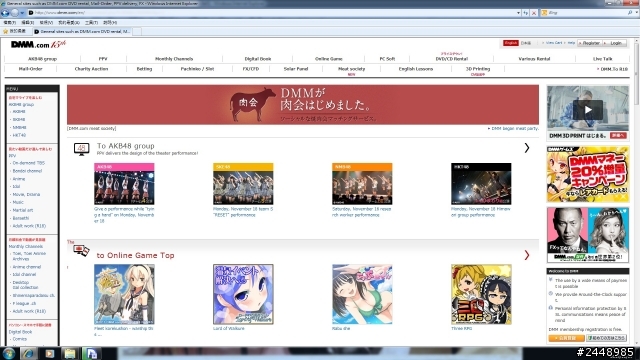This screenshot has width=640, height=360.
Task: Click the orange member registration button
Action: tap(566, 338)
